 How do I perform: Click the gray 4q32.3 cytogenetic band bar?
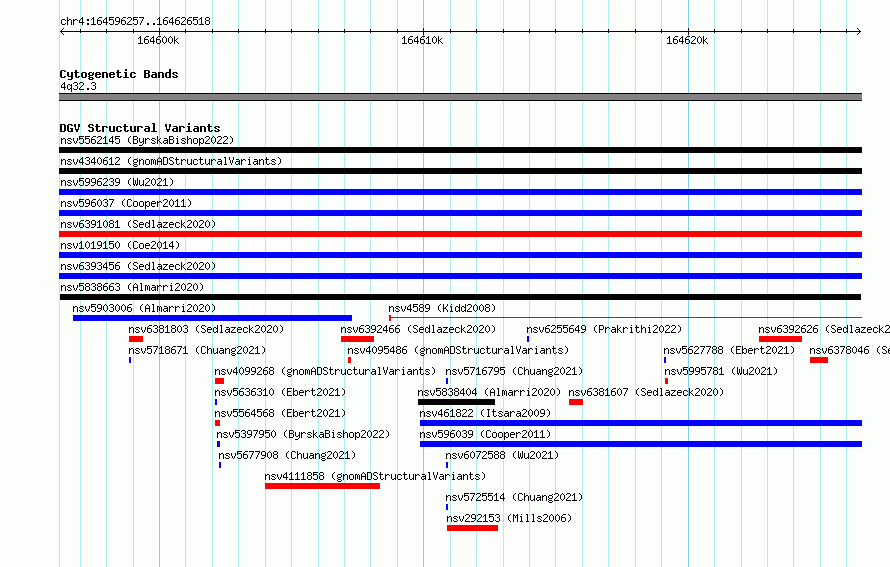coord(460,97)
